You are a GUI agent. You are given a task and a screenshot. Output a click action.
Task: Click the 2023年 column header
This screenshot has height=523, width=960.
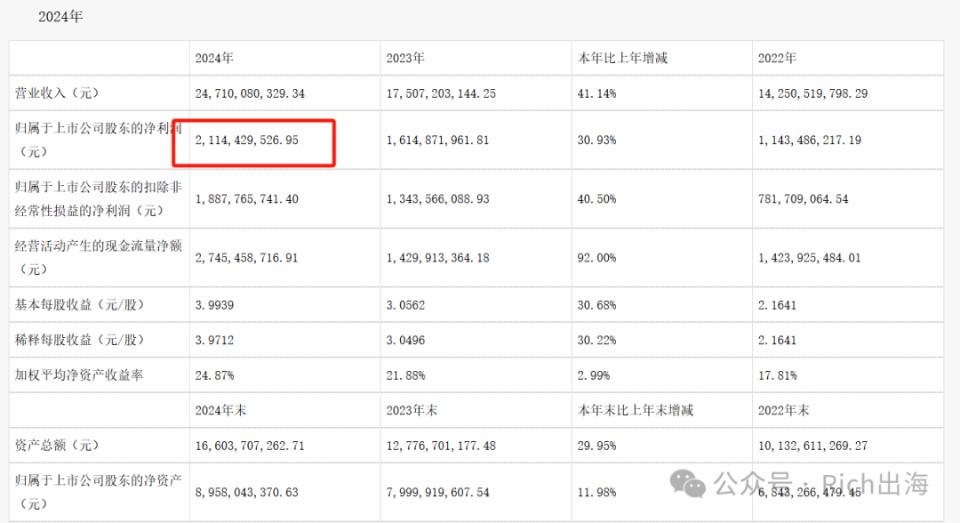(x=405, y=58)
